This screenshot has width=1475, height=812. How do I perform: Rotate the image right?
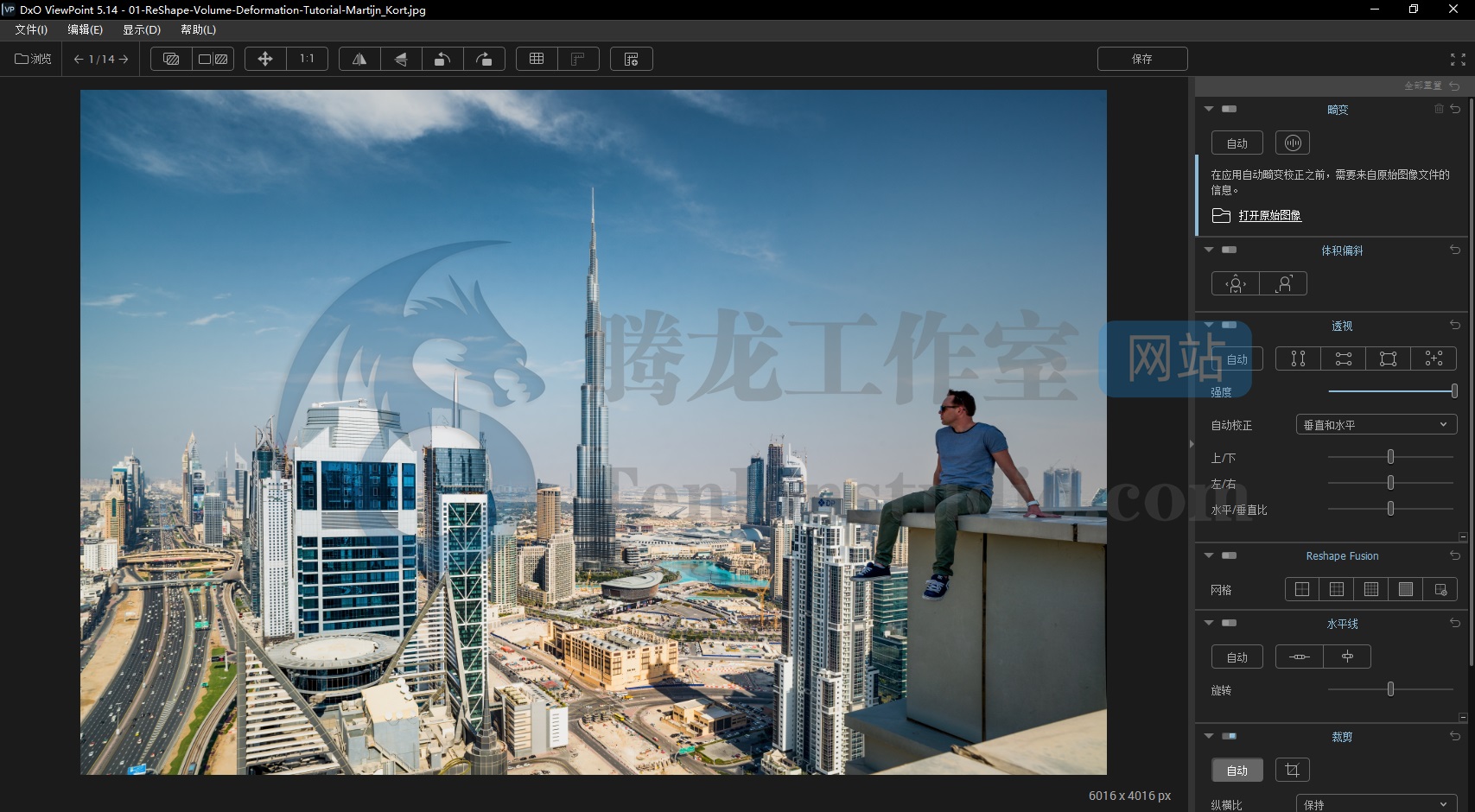[484, 59]
